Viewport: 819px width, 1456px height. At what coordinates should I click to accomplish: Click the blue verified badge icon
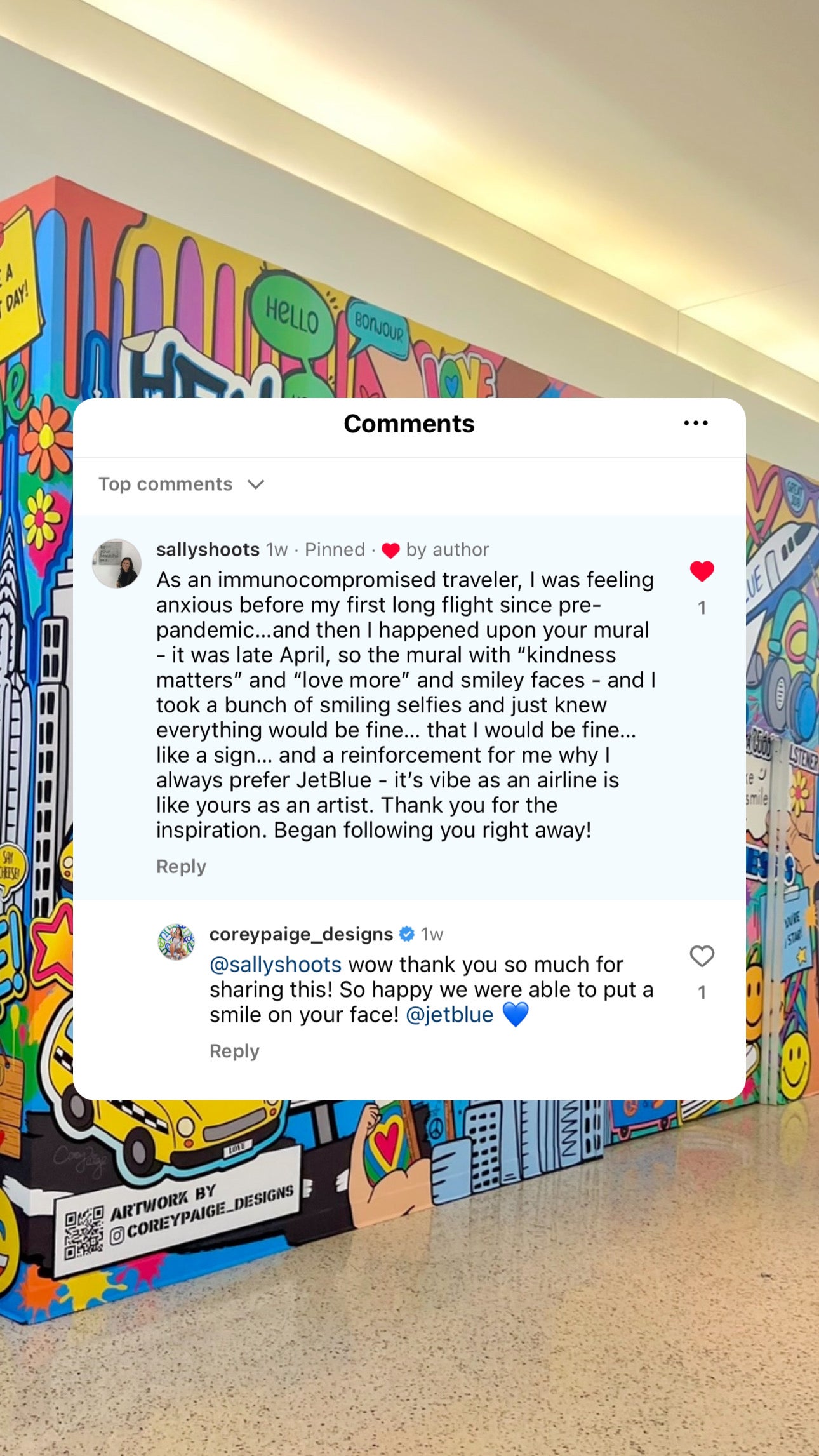click(x=407, y=934)
